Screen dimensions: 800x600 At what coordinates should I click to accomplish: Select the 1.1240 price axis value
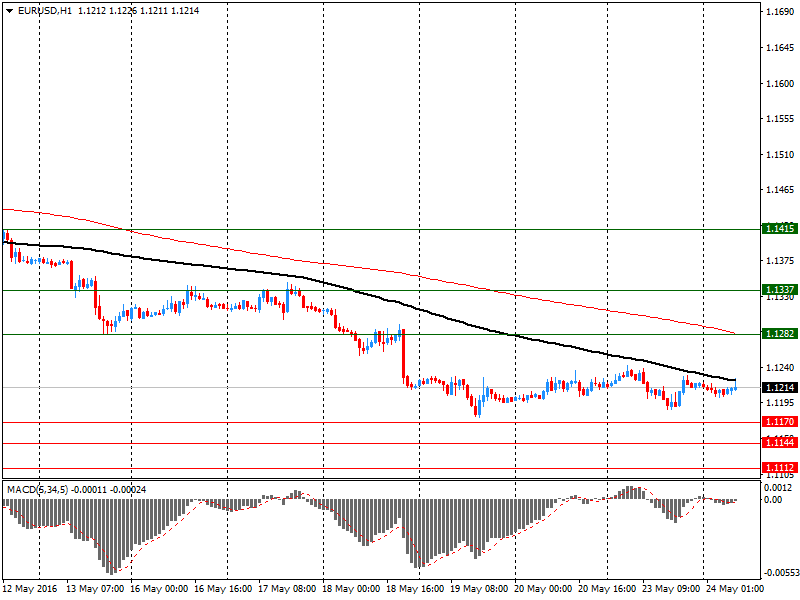point(780,367)
